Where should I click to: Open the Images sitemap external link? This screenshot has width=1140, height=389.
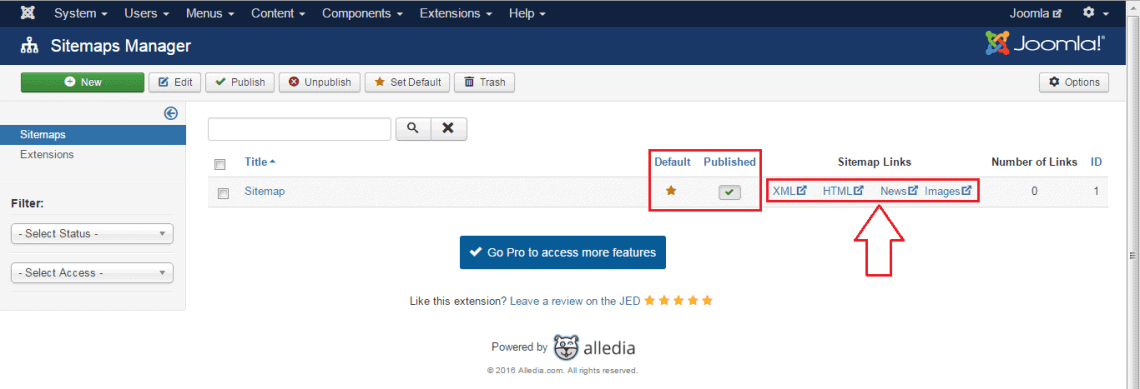[948, 191]
